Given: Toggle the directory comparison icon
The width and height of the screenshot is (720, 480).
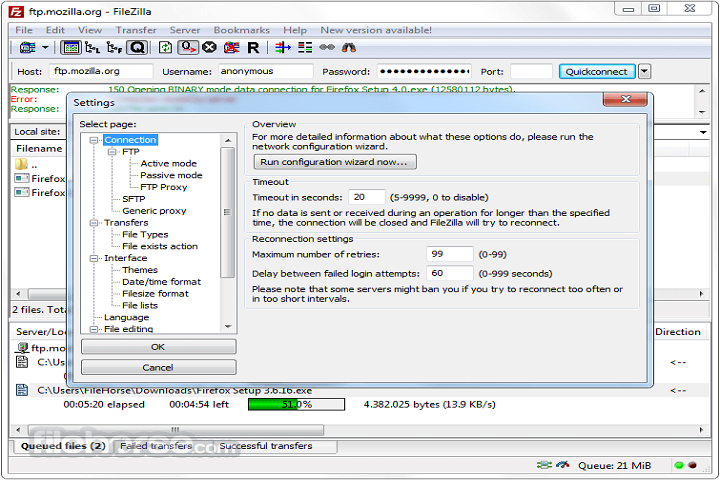Looking at the screenshot, I should click(x=305, y=47).
